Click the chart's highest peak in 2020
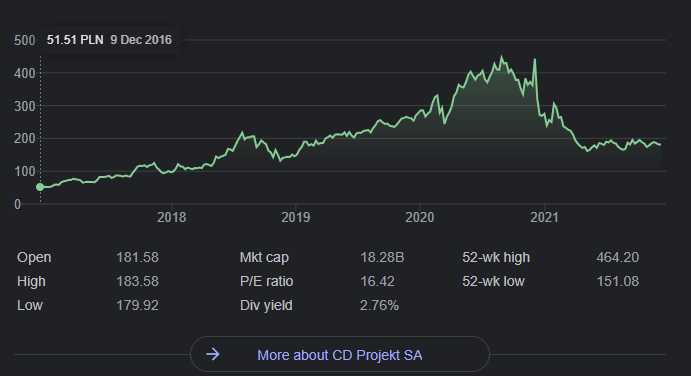Screen dimensions: 691x376 502,57
